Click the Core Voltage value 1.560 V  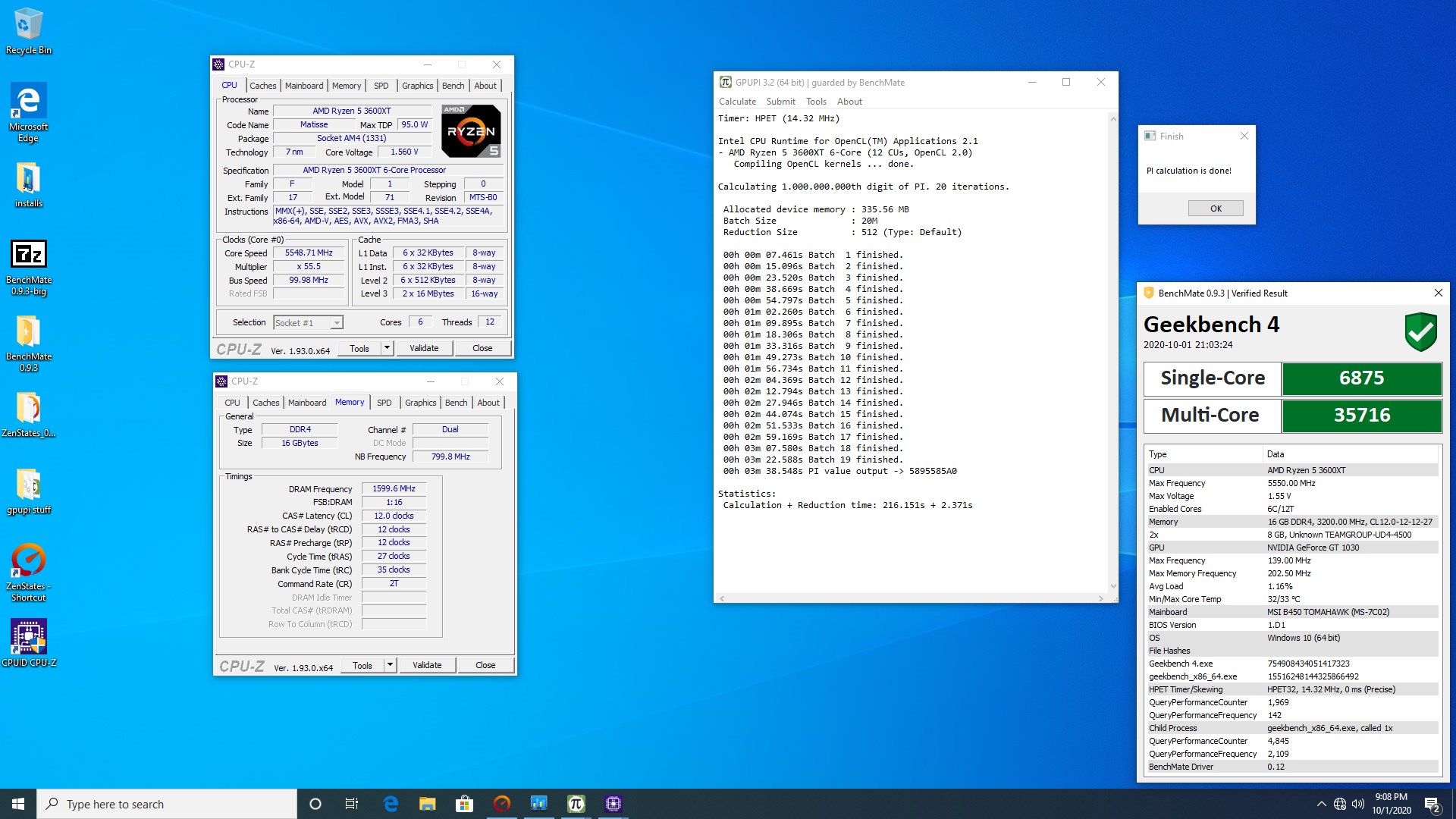404,152
